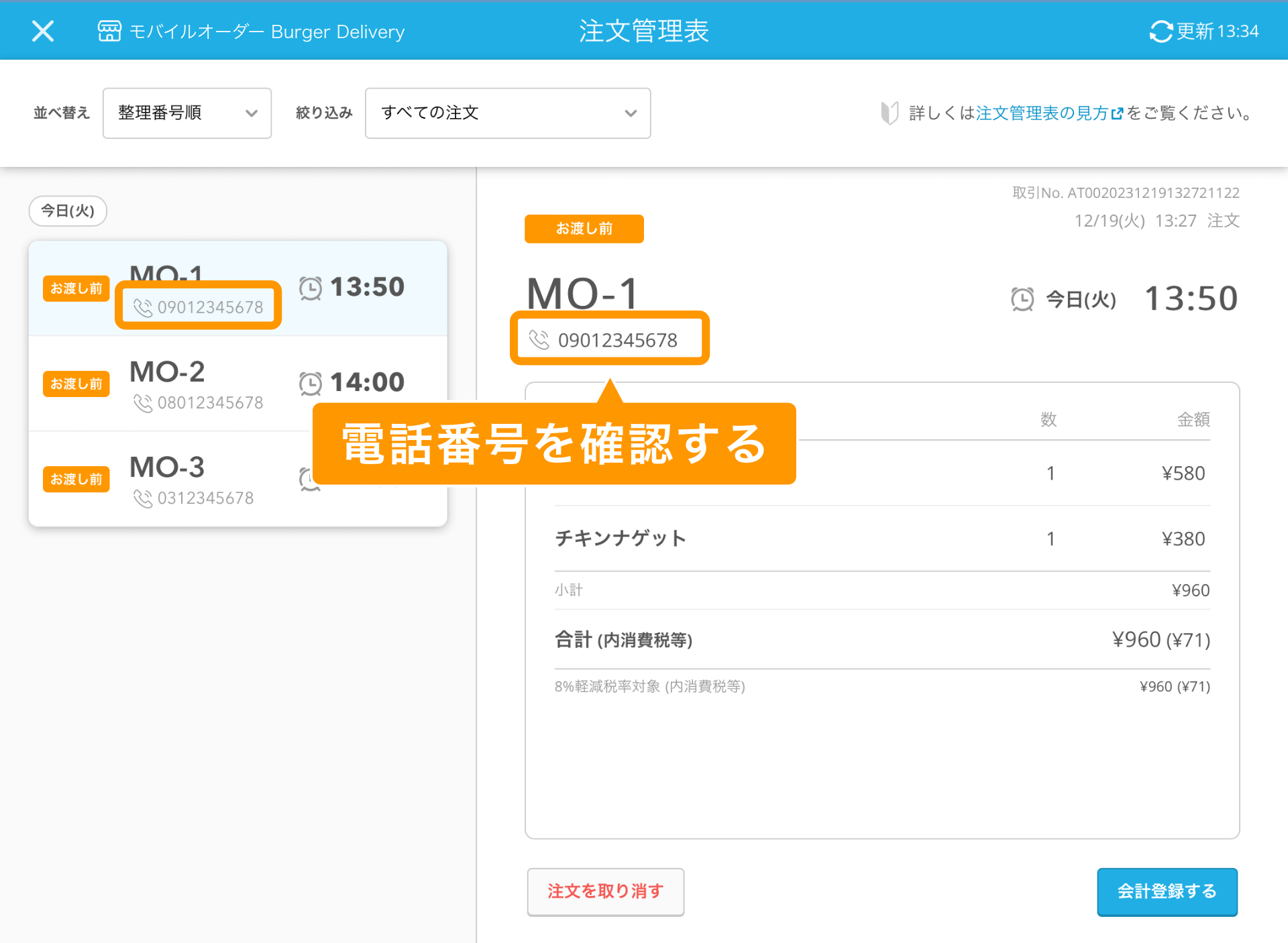Click phone number 0312345678 under MO-3
The height and width of the screenshot is (943, 1288).
pyautogui.click(x=206, y=498)
